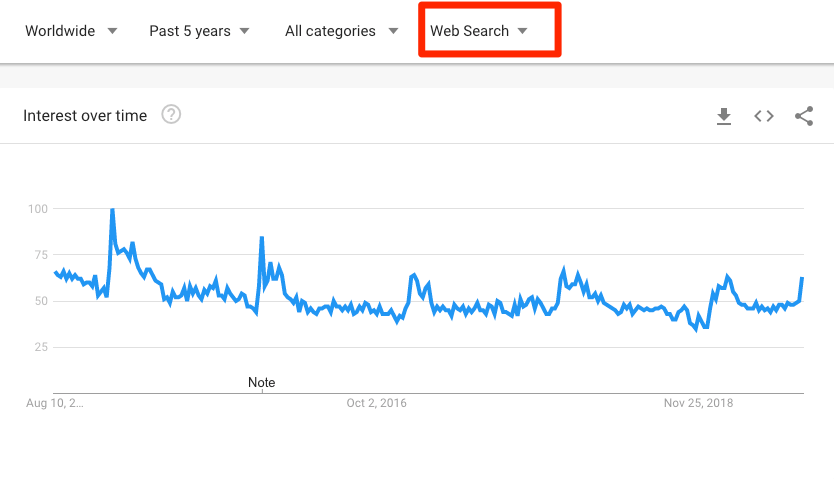Expand the All categories dropdown
This screenshot has width=834, height=479.
pos(331,31)
